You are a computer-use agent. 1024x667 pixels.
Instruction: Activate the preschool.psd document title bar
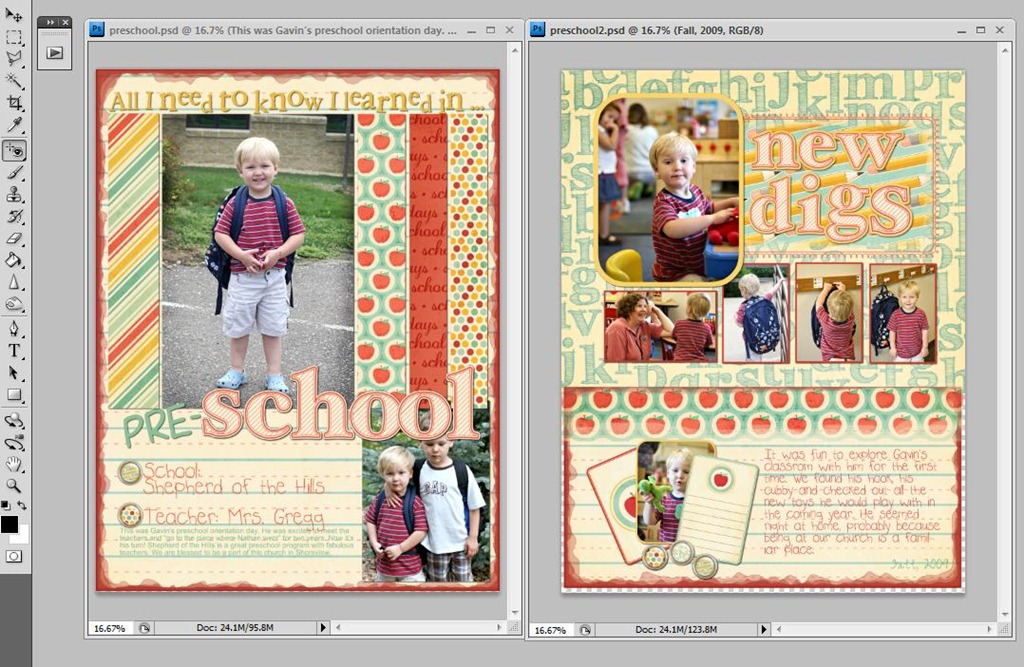[282, 30]
